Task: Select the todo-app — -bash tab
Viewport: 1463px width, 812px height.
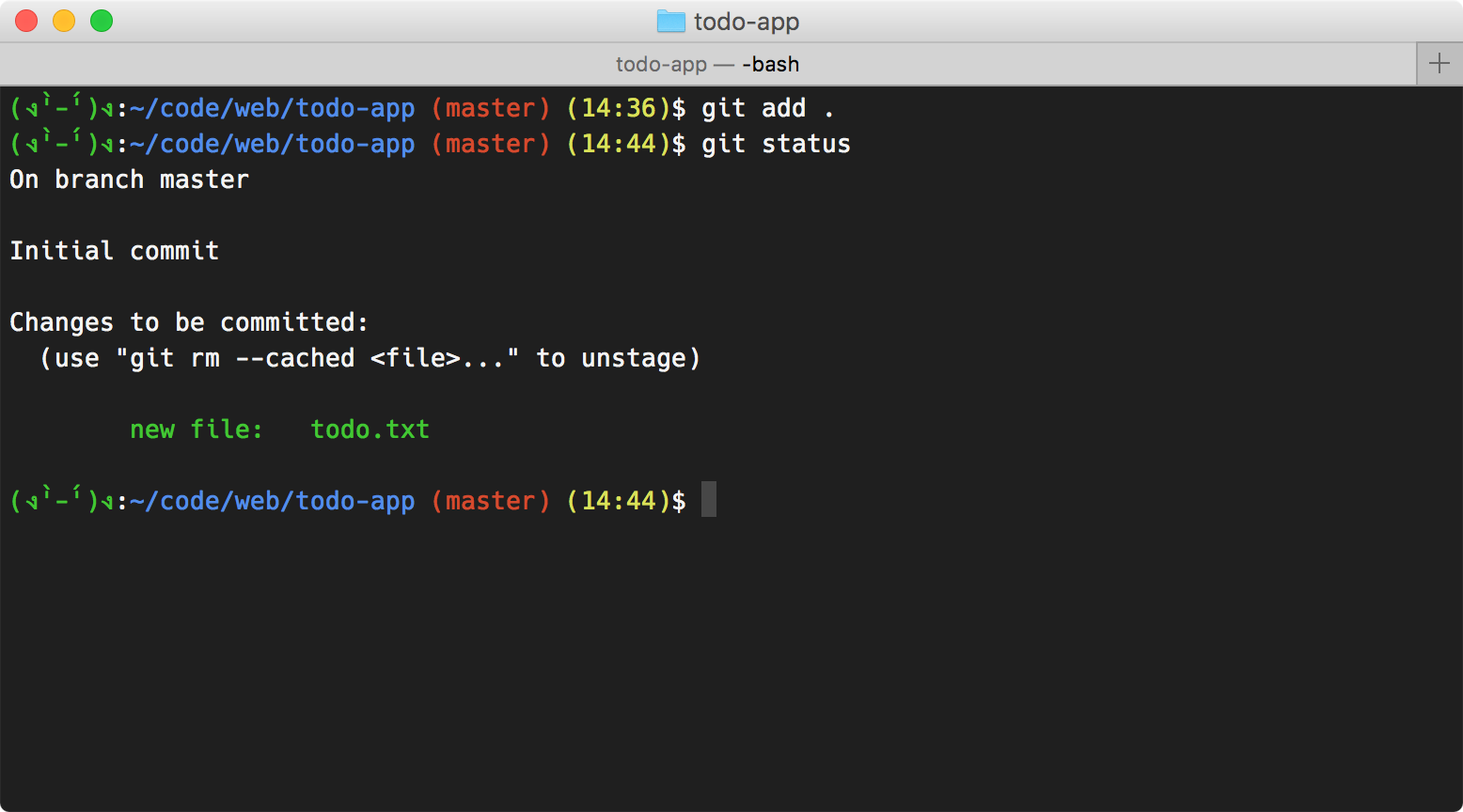Action: (707, 63)
